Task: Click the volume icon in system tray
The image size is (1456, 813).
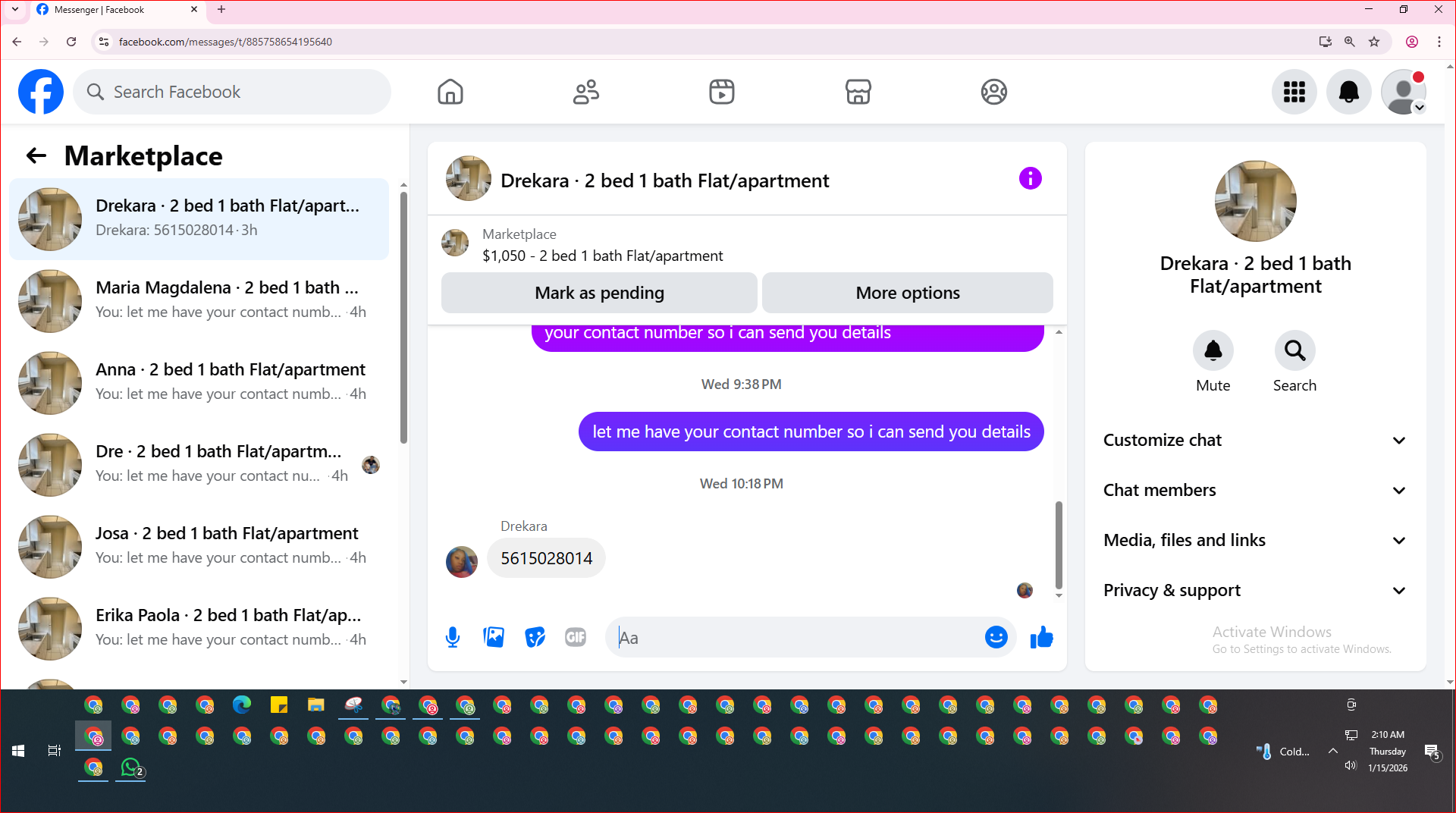Action: tap(1351, 765)
